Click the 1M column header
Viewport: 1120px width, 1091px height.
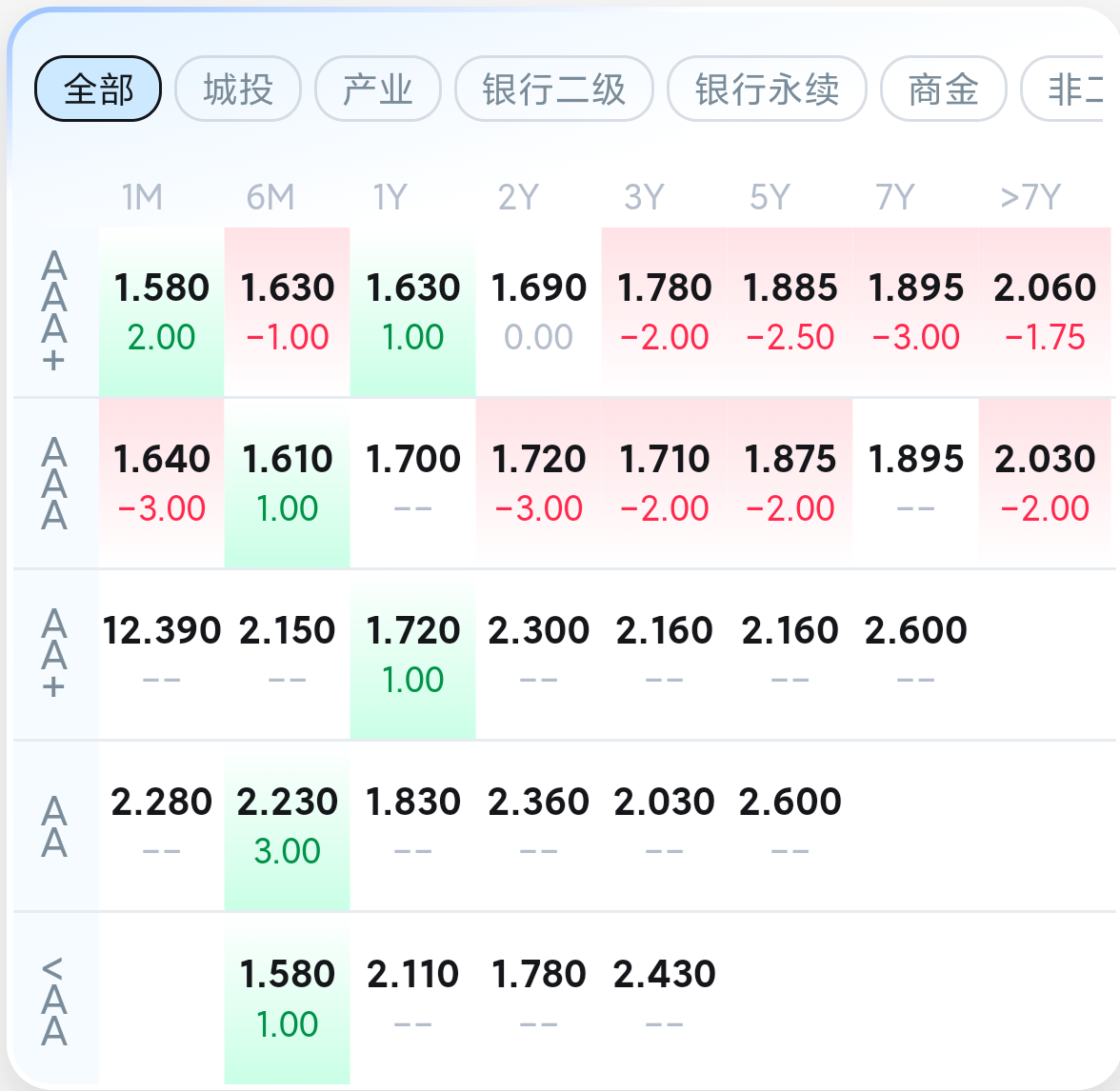pos(142,197)
